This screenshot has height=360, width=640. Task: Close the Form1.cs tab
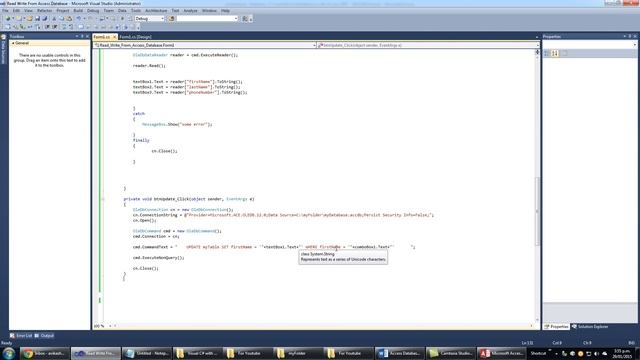(114, 37)
